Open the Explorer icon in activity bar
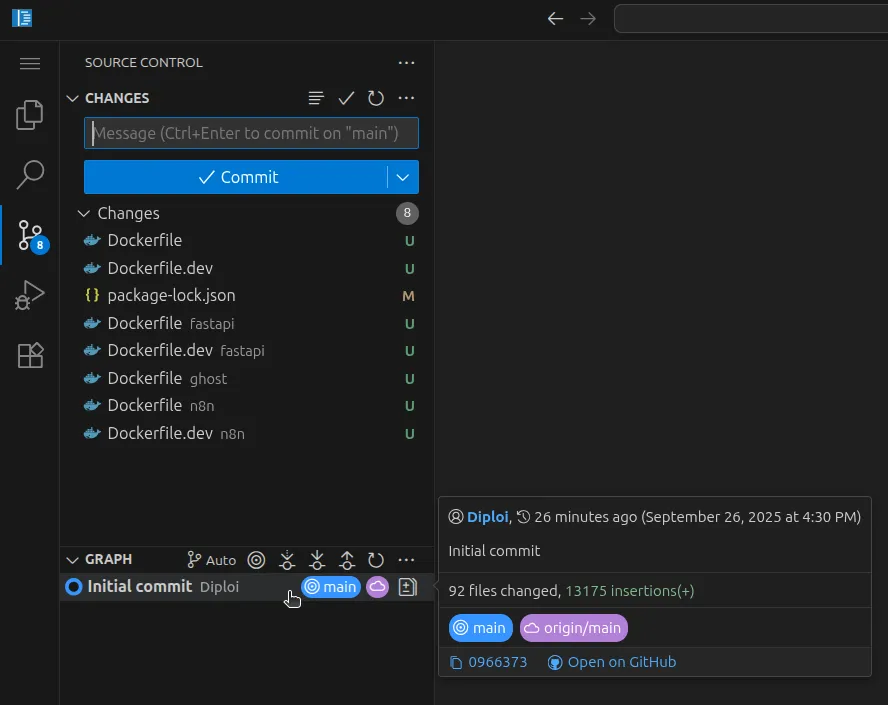The height and width of the screenshot is (705, 888). point(30,114)
